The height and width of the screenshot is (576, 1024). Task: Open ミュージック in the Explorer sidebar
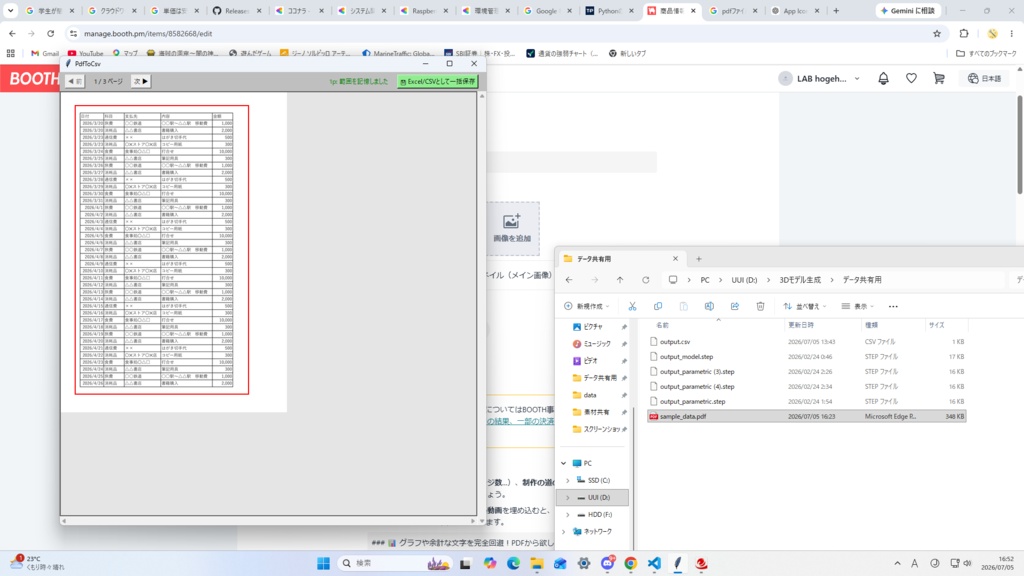596,344
